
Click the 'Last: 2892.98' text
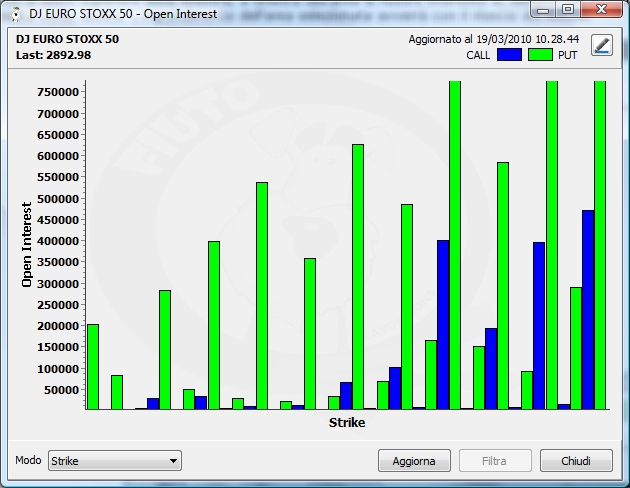(53, 55)
